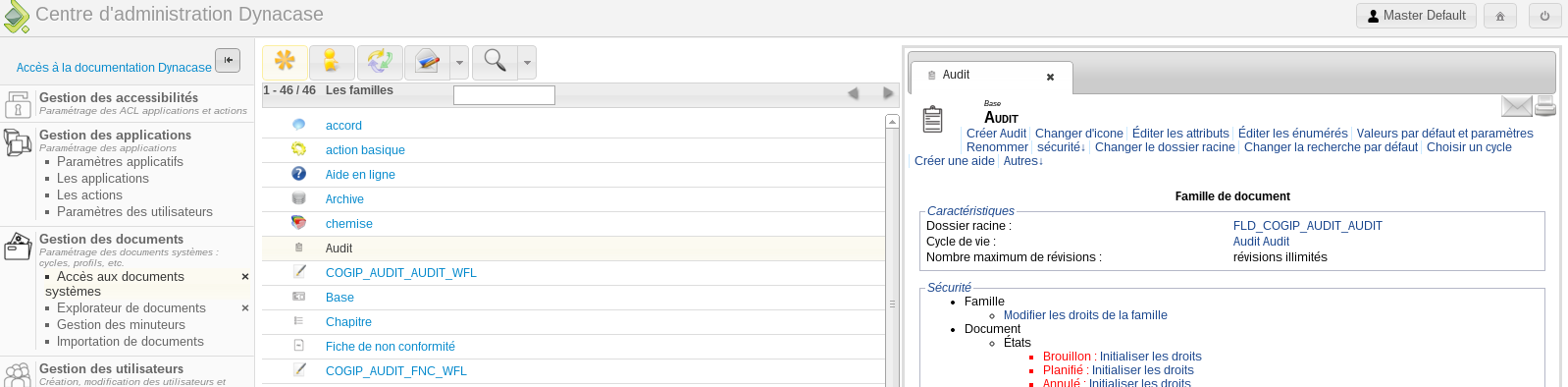Open Paramètres applicatifs menu item
1568x387 pixels.
pos(120,161)
